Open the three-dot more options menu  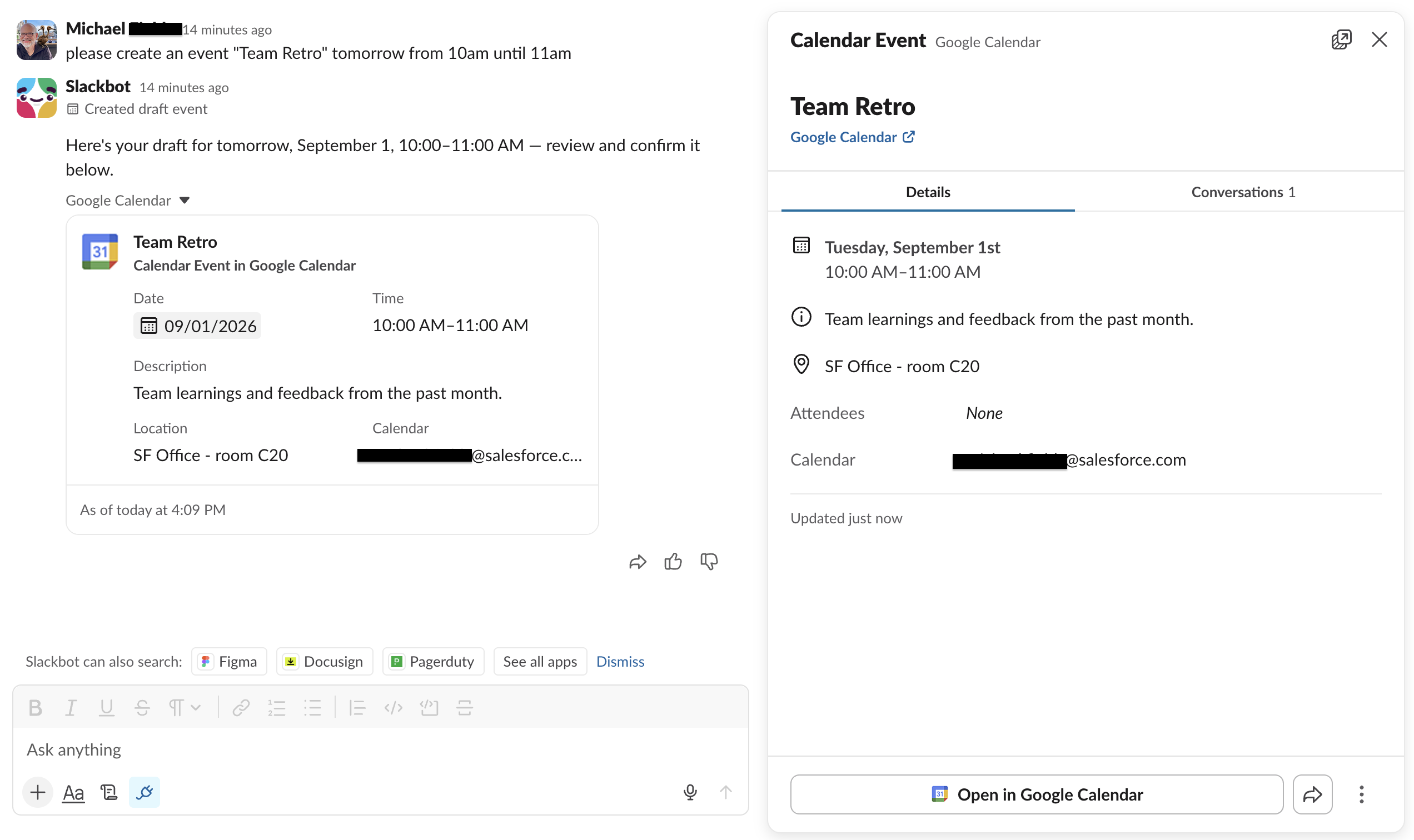point(1361,794)
